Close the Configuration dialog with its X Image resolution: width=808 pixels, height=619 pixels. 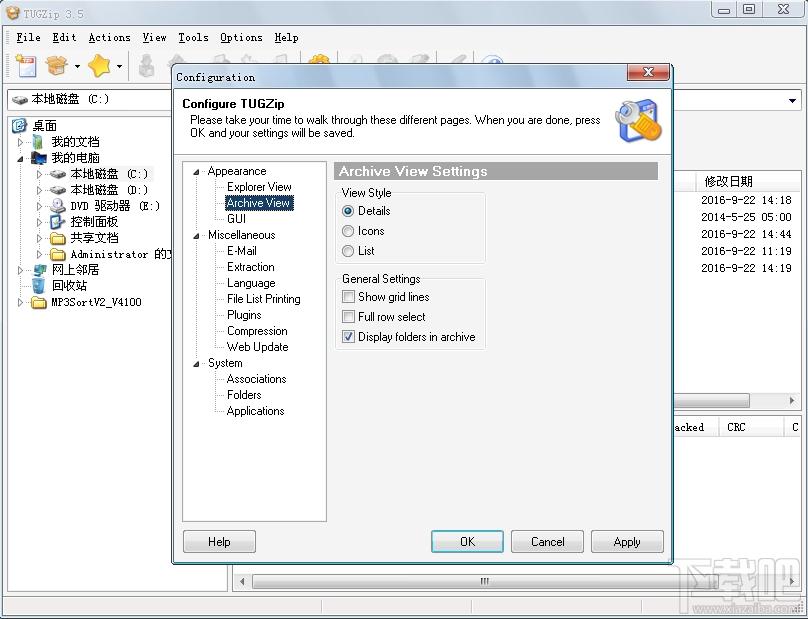[648, 72]
